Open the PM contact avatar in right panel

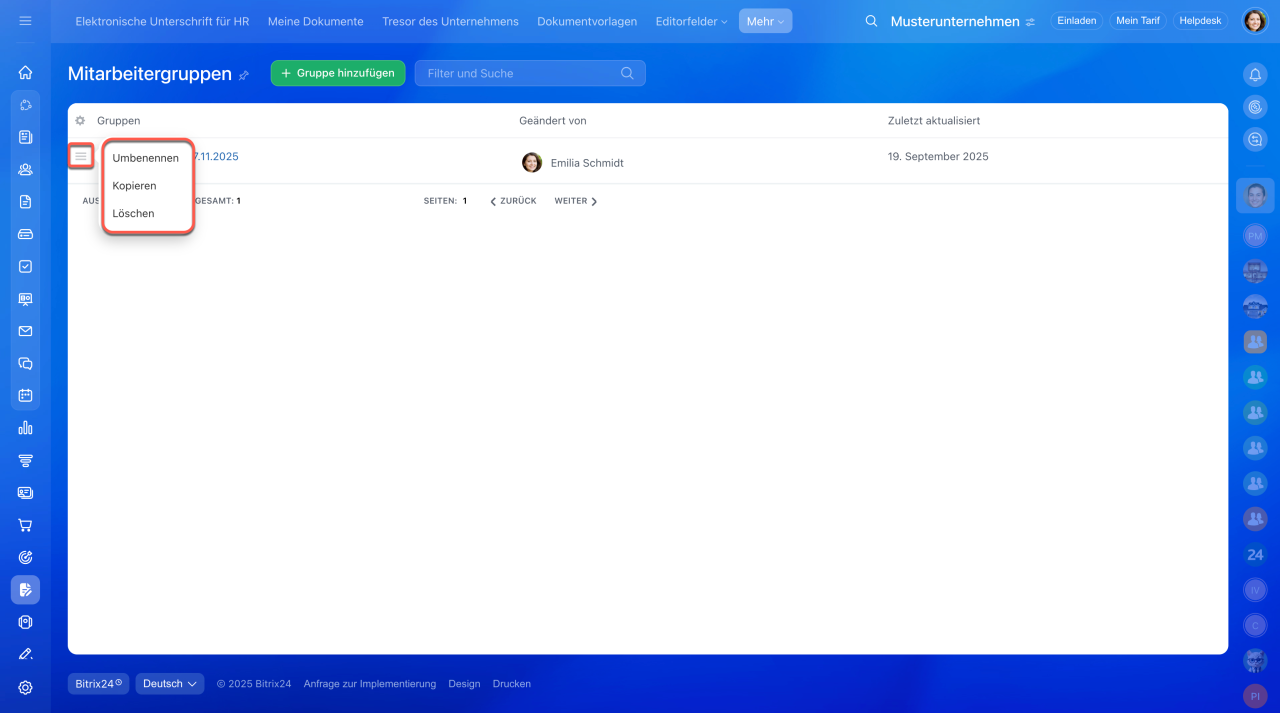pyautogui.click(x=1255, y=235)
